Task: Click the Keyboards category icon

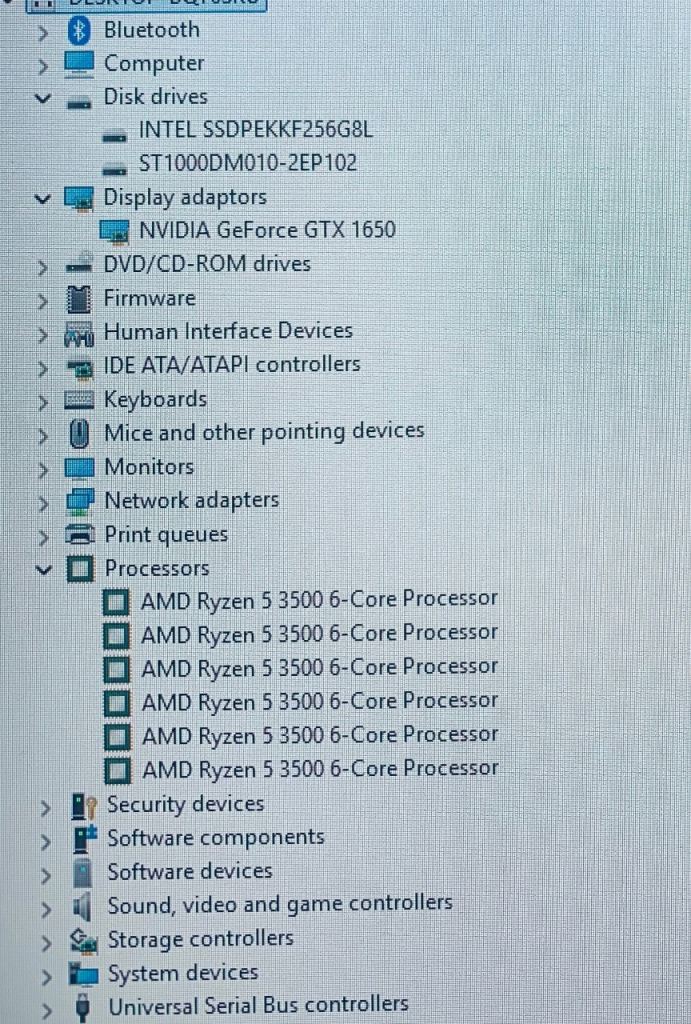Action: tap(78, 400)
